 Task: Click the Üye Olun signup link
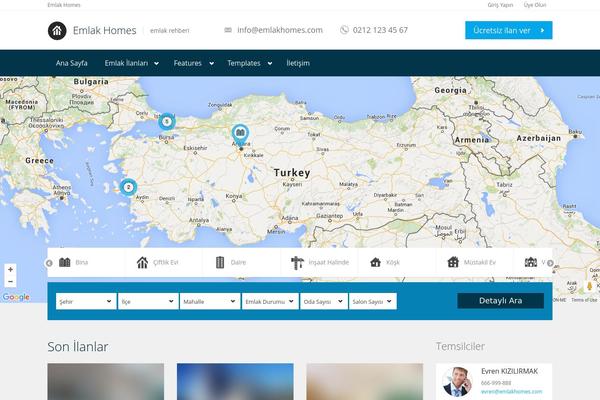point(535,5)
